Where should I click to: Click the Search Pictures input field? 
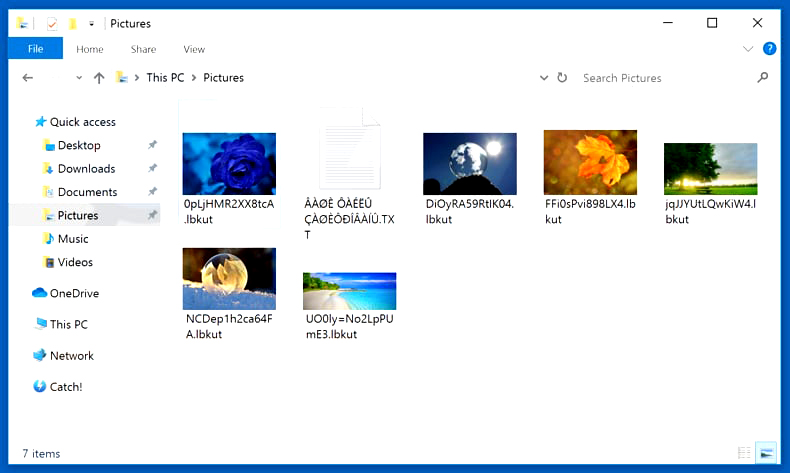[x=664, y=78]
